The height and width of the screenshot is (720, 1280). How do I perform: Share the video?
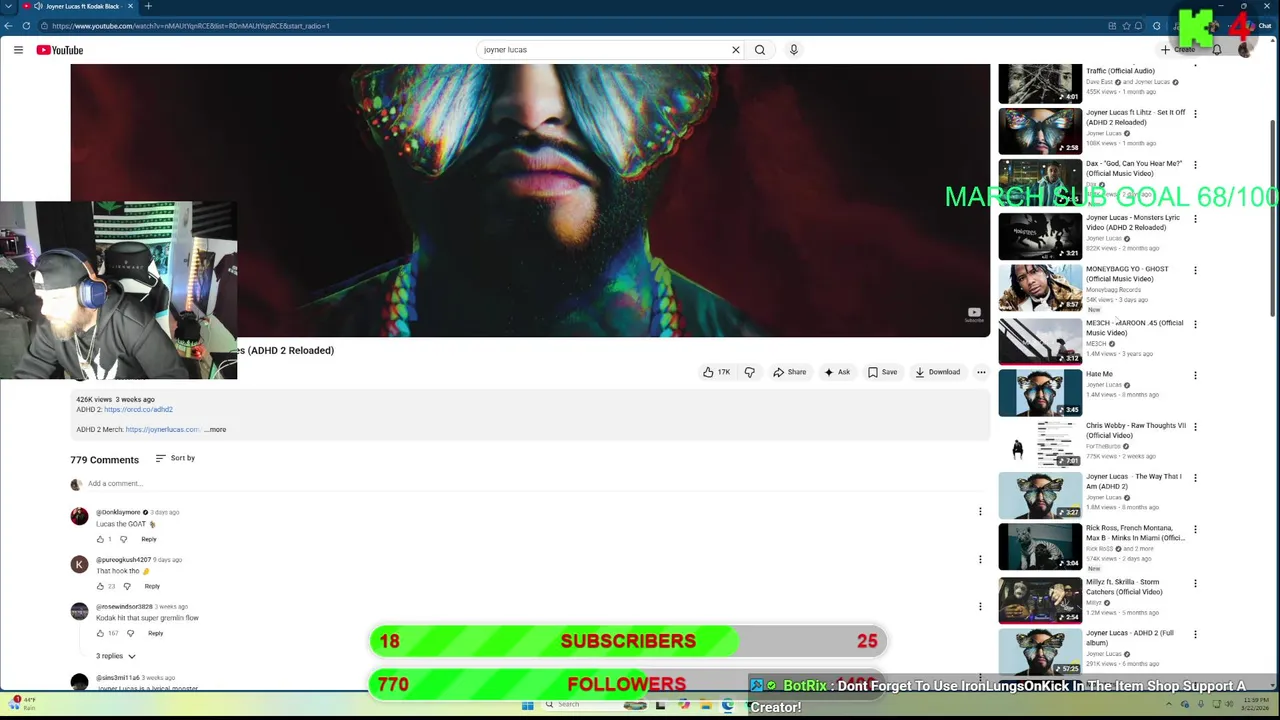pos(789,372)
